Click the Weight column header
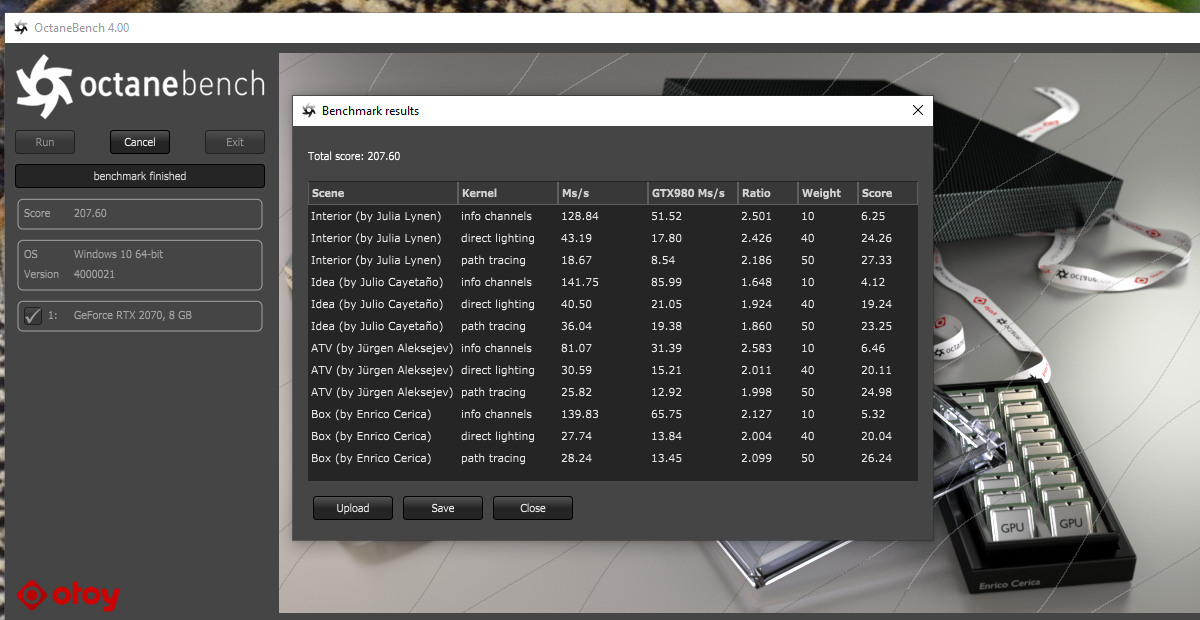 [828, 193]
